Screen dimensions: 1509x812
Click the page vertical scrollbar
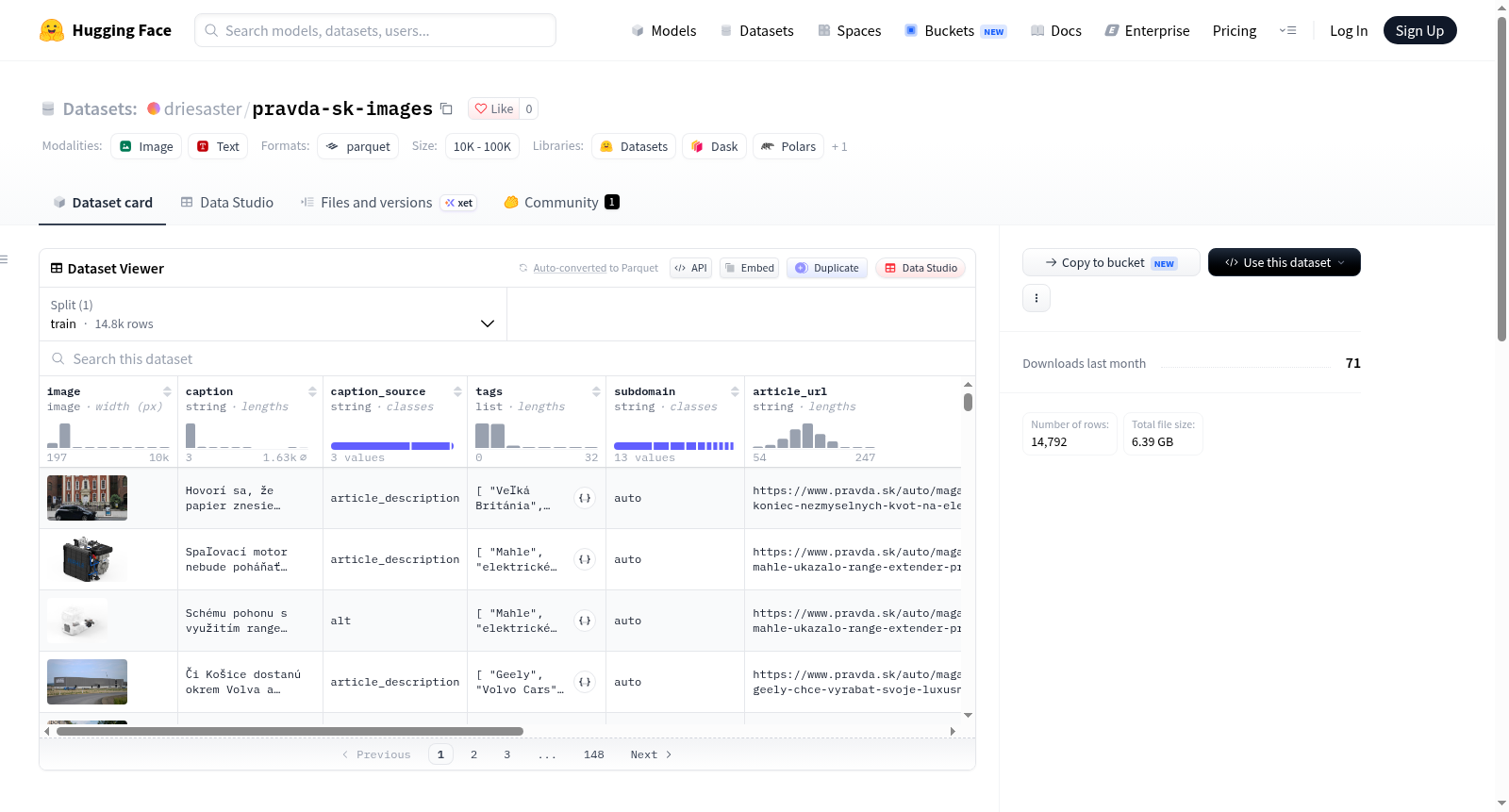pyautogui.click(x=1501, y=179)
